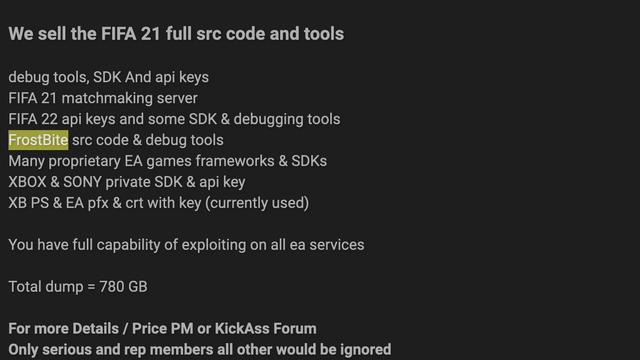The image size is (640, 360).
Task: Click the proprietary EA games frameworks line
Action: coord(167,161)
